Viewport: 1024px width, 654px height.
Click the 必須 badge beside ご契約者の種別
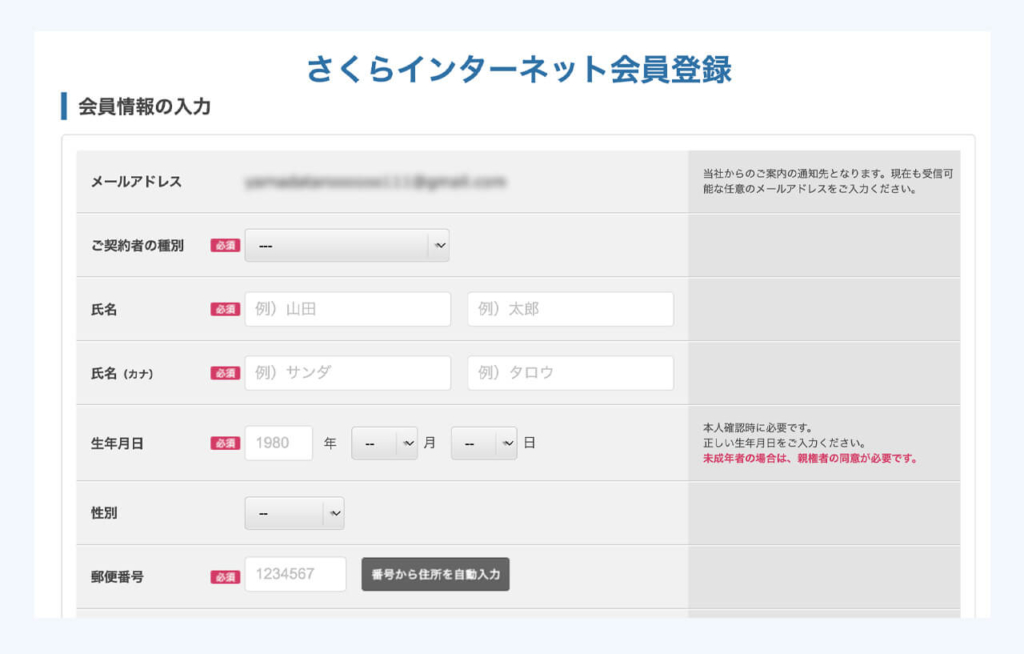click(225, 246)
